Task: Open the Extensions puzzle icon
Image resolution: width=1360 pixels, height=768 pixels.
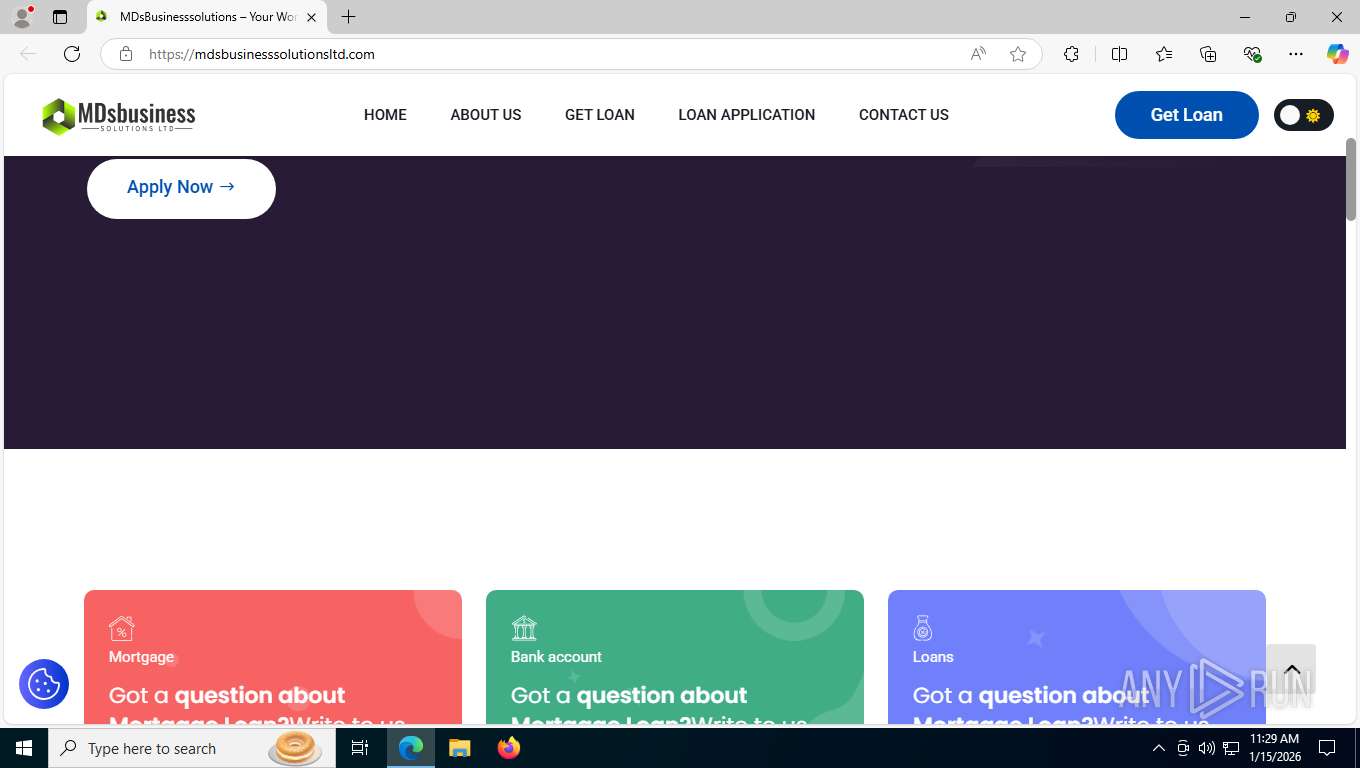Action: 1071,54
